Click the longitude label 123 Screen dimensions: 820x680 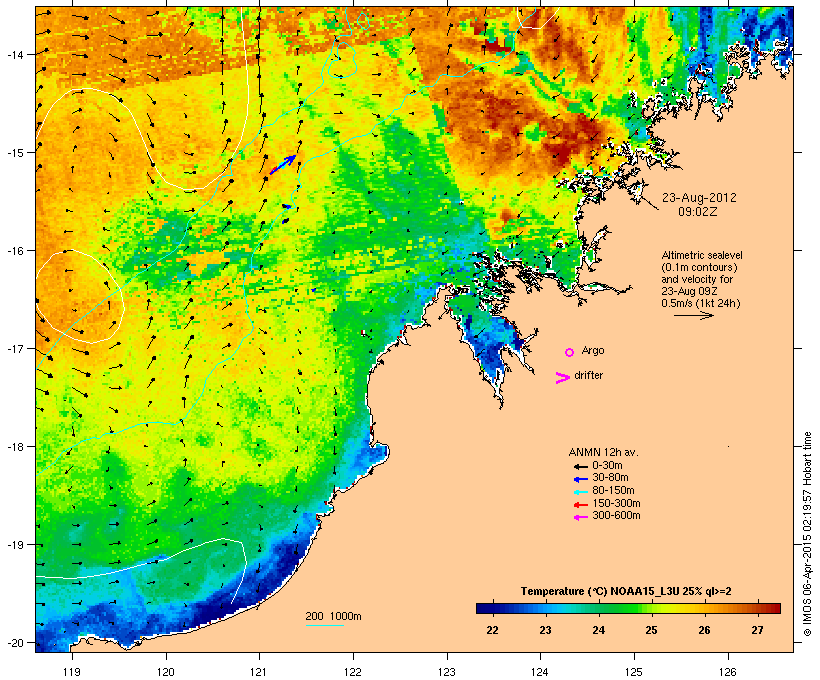(x=447, y=672)
